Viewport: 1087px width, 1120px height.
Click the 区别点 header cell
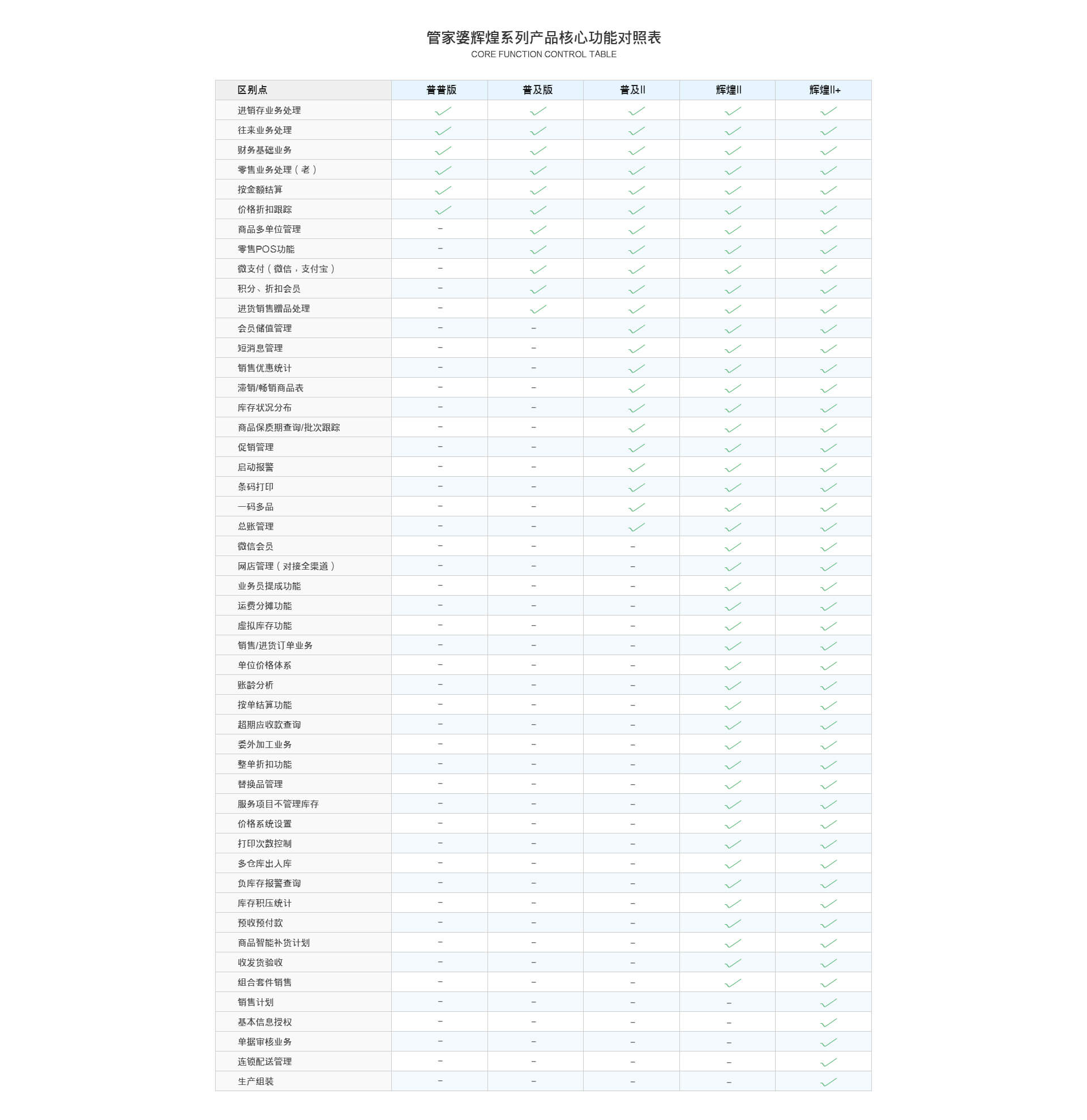coord(303,89)
